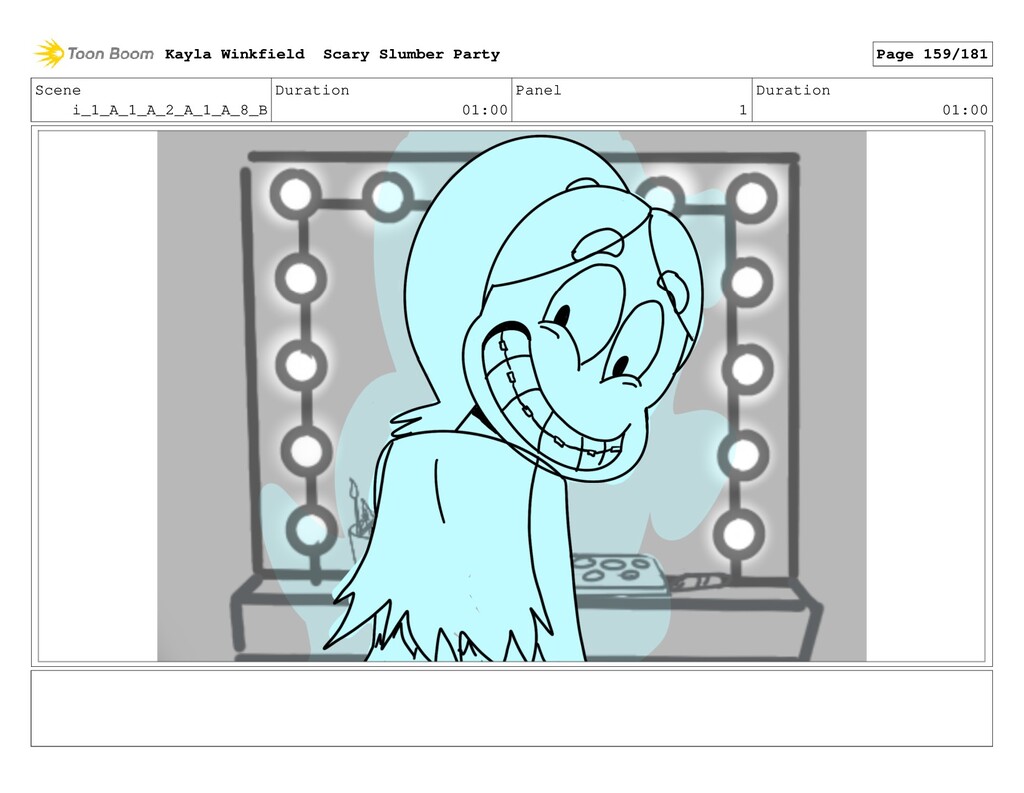Click the panel duration value 01:00

[x=965, y=110]
